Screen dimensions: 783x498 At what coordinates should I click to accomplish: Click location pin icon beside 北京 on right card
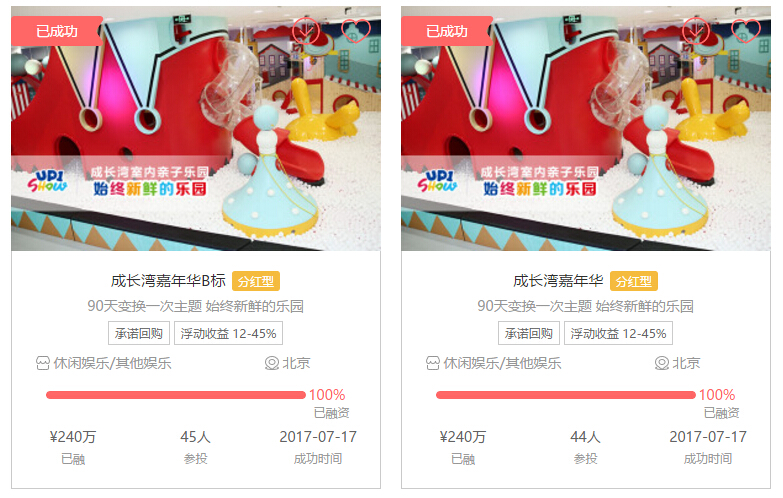pos(662,363)
